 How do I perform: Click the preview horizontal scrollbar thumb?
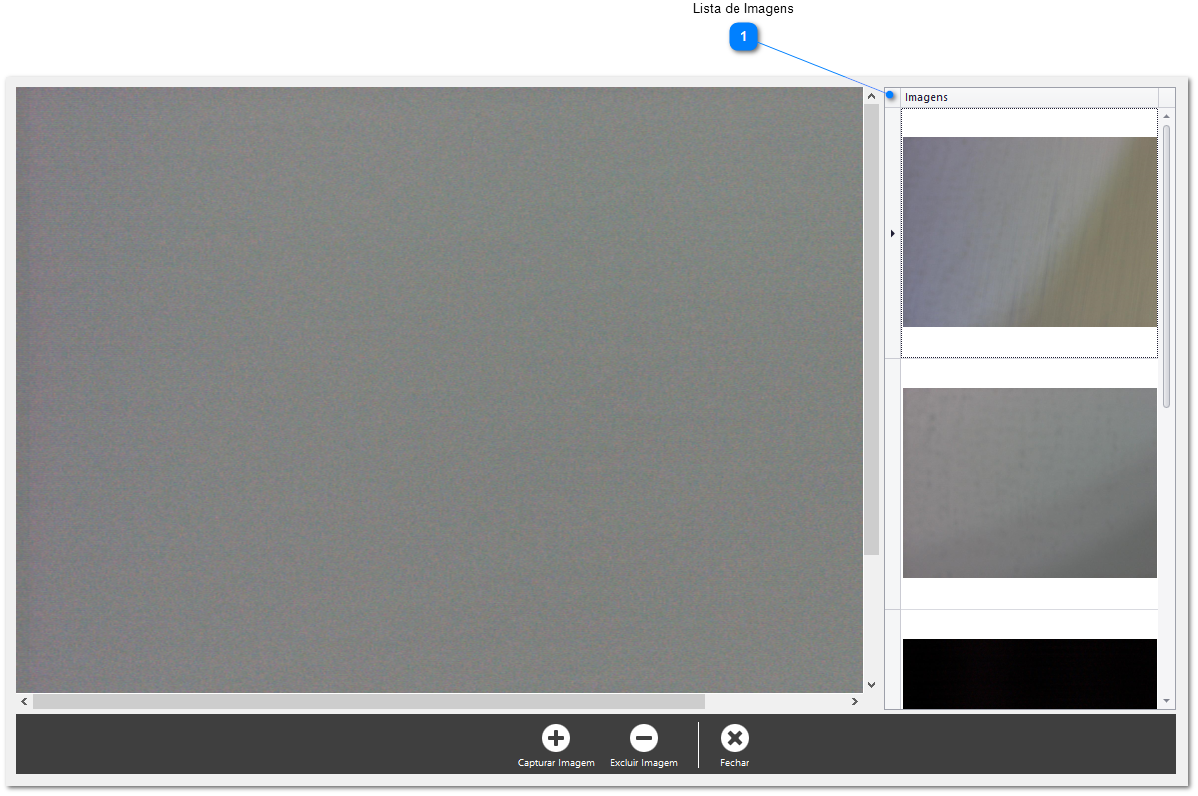[x=368, y=701]
